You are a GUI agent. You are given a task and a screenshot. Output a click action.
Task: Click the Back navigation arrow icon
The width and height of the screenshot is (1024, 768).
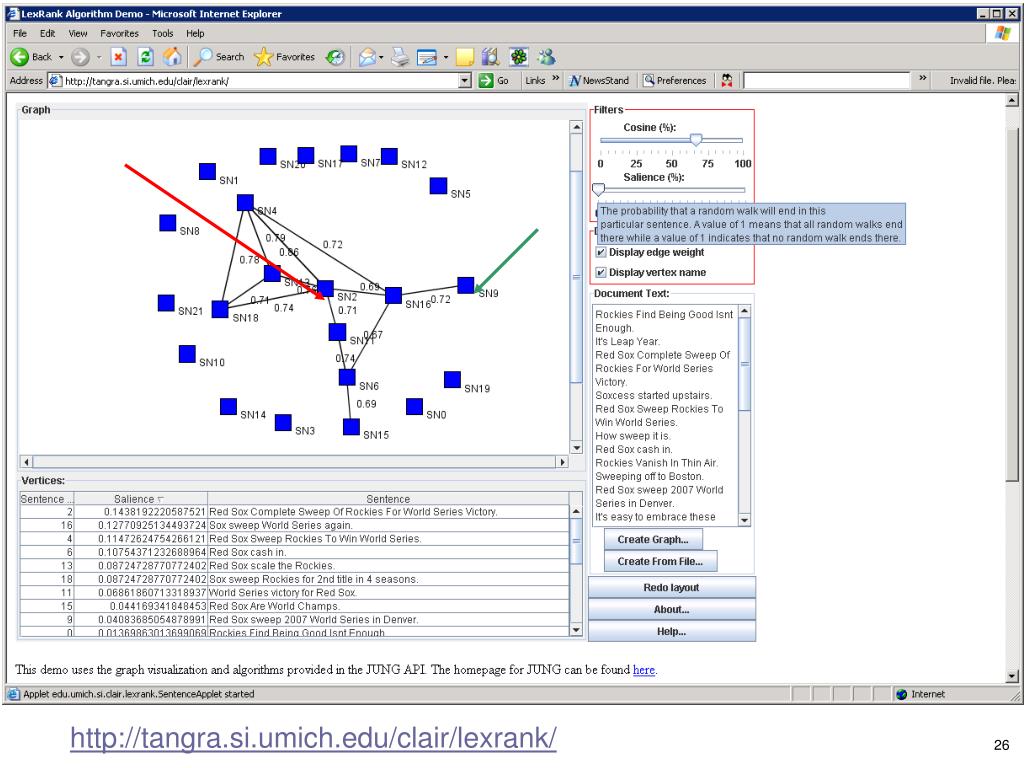(x=19, y=57)
